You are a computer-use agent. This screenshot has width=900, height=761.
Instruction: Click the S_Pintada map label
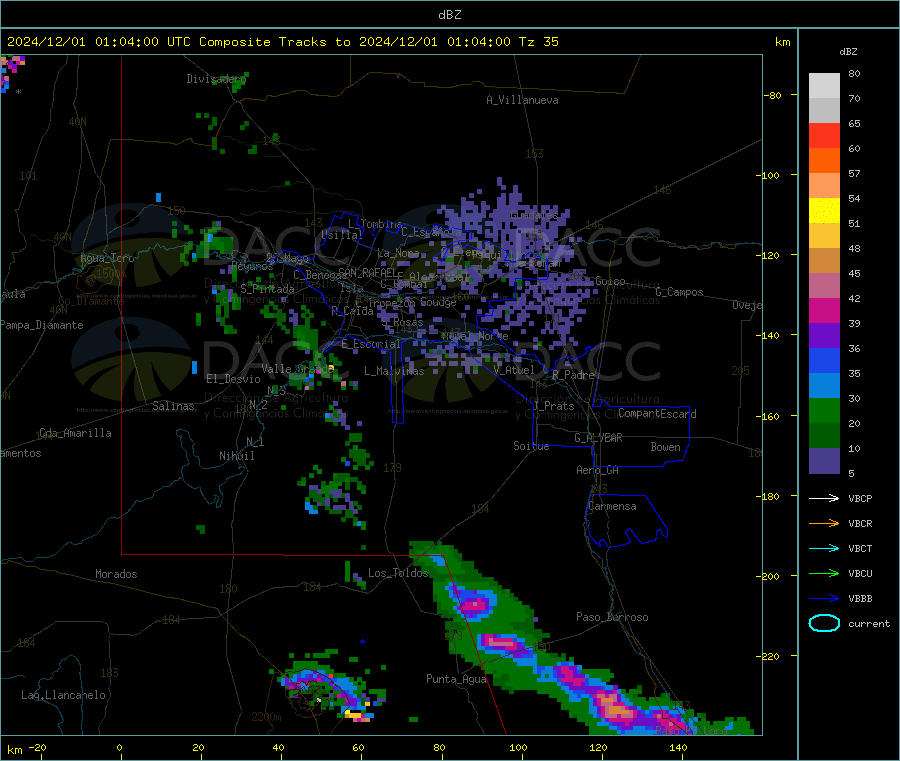click(267, 289)
